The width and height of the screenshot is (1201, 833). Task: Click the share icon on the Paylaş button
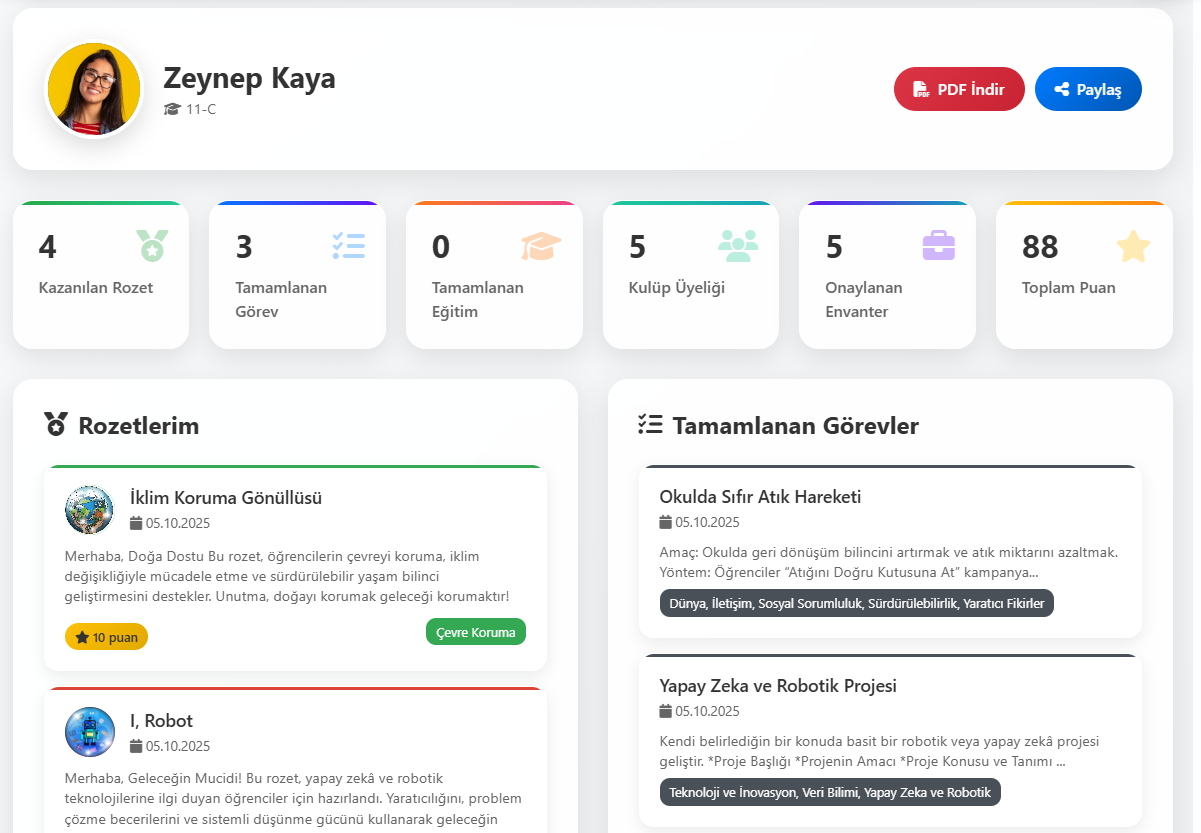coord(1062,88)
